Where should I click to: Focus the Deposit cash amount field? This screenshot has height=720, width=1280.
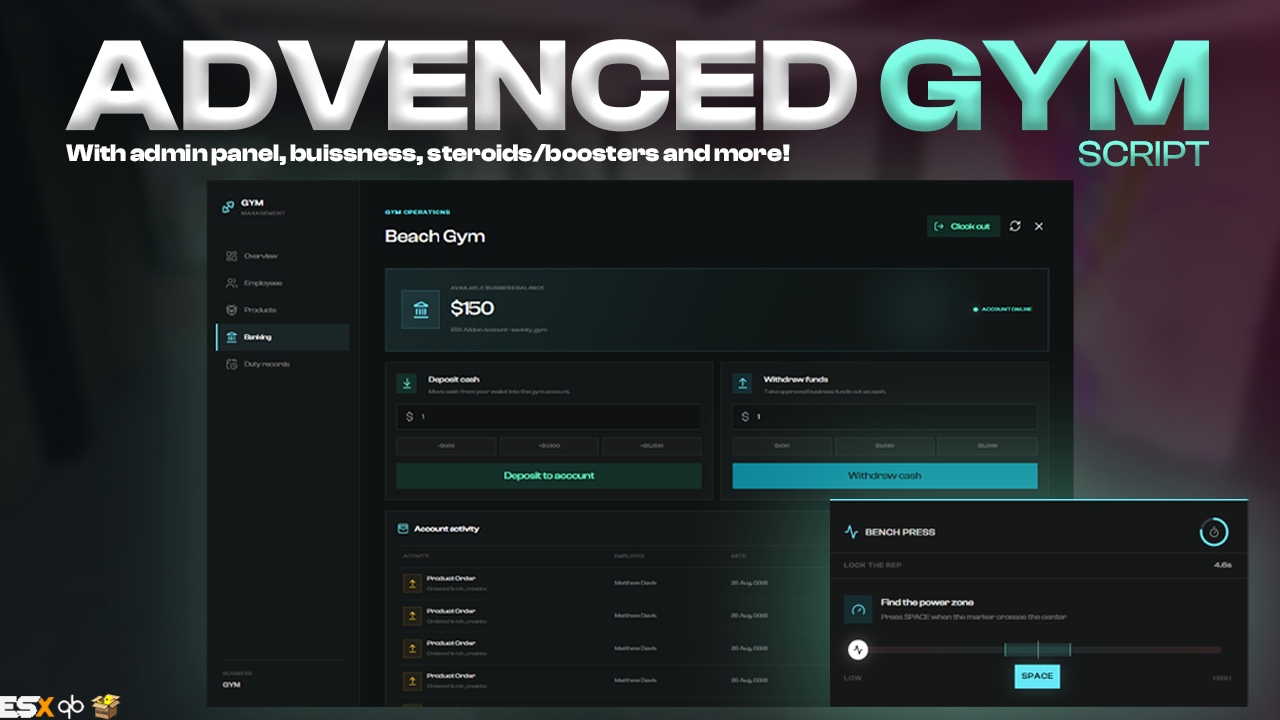click(549, 417)
